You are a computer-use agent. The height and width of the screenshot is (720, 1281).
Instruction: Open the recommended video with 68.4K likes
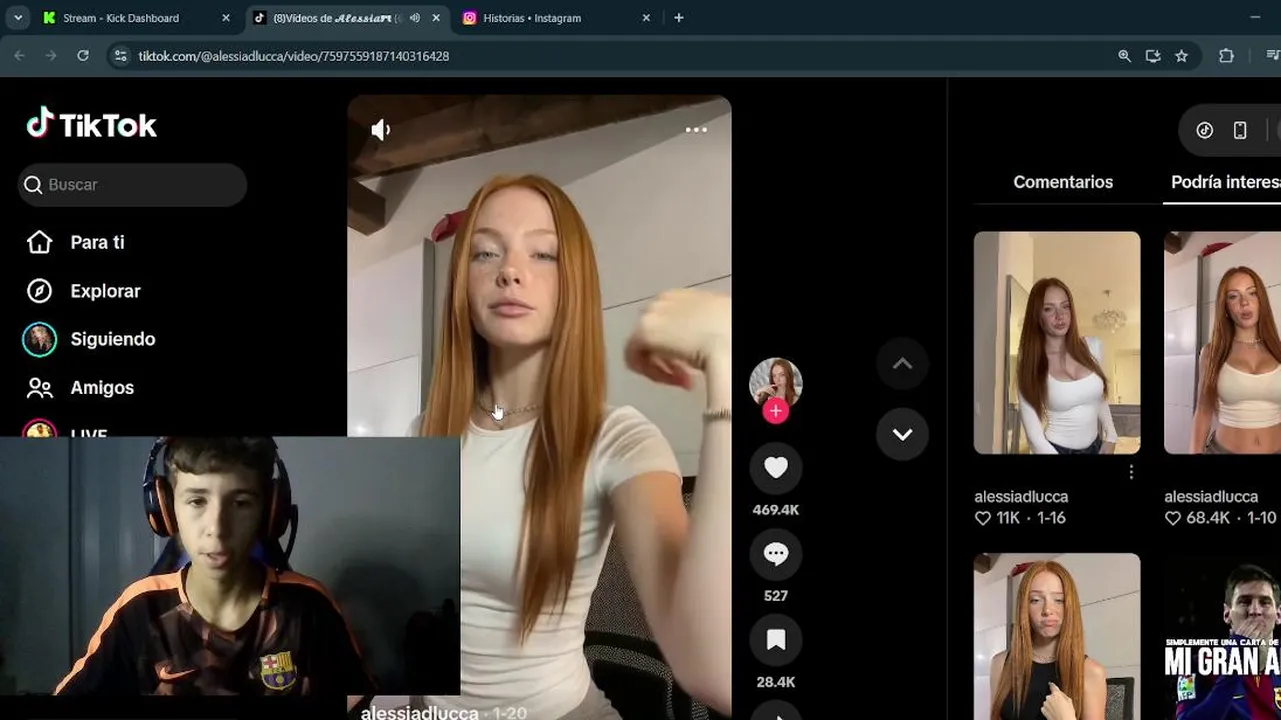(1222, 343)
